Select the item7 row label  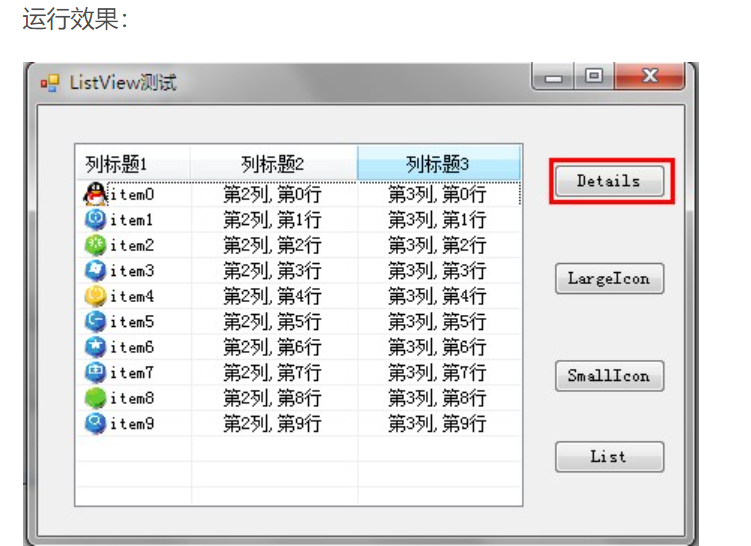click(132, 373)
